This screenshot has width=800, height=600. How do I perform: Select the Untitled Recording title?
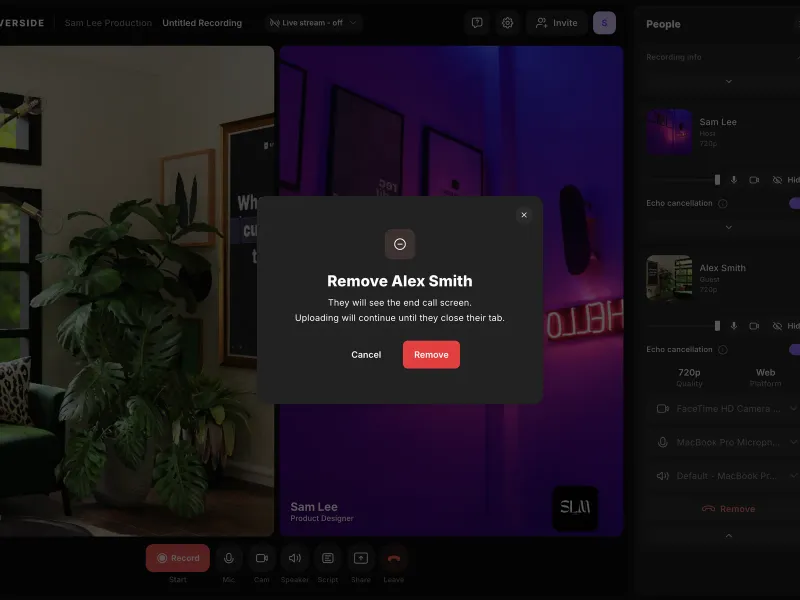point(202,23)
